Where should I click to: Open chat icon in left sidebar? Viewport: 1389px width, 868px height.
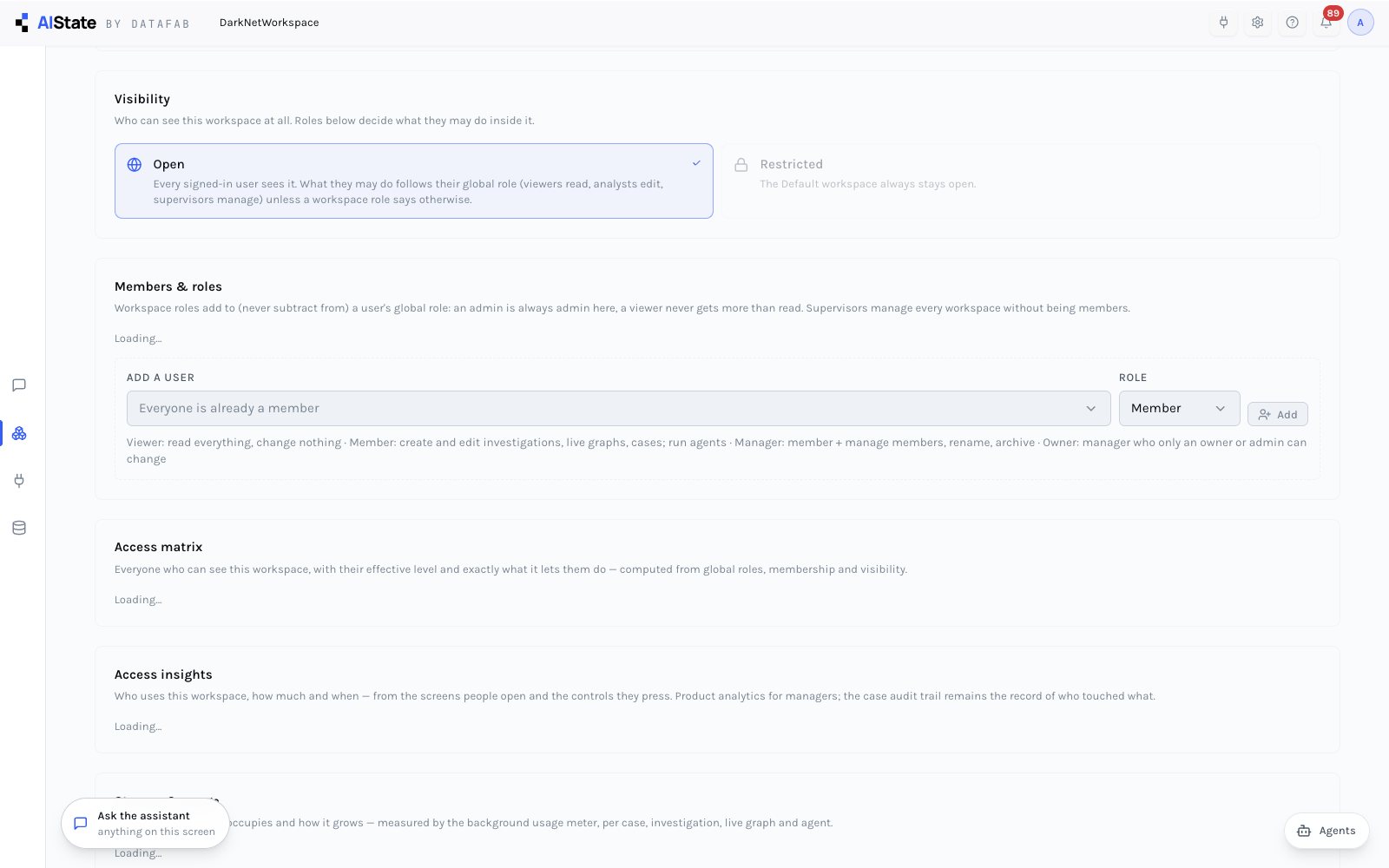point(19,385)
